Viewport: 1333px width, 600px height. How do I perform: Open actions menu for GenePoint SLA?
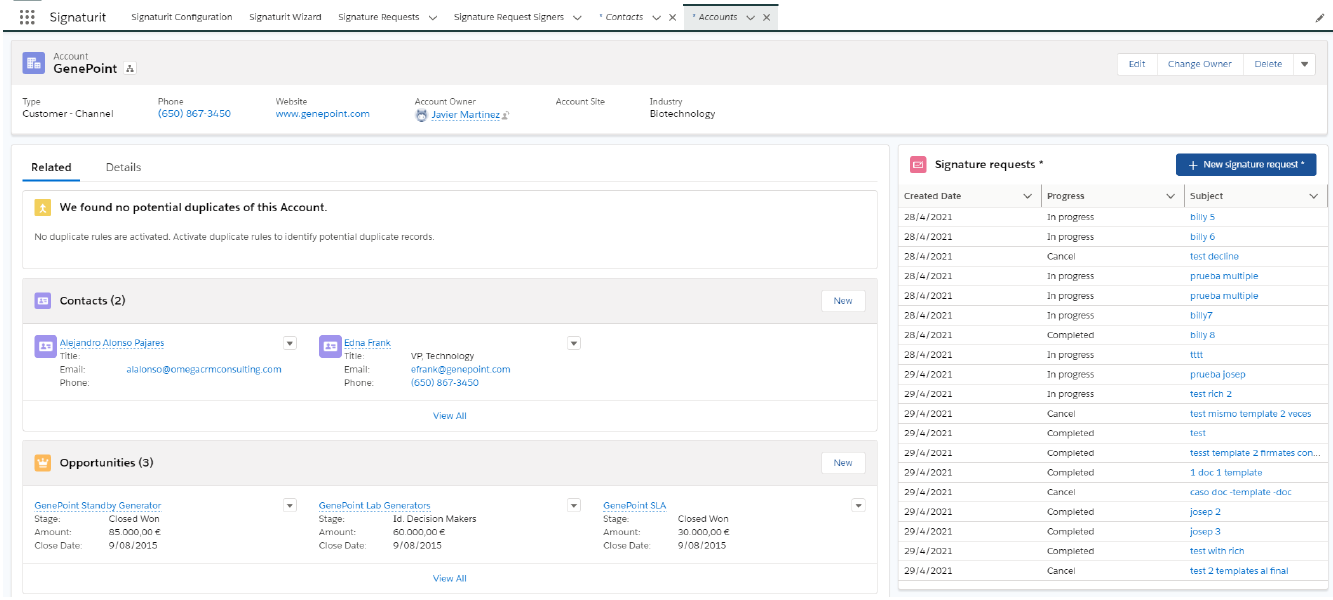pyautogui.click(x=858, y=505)
